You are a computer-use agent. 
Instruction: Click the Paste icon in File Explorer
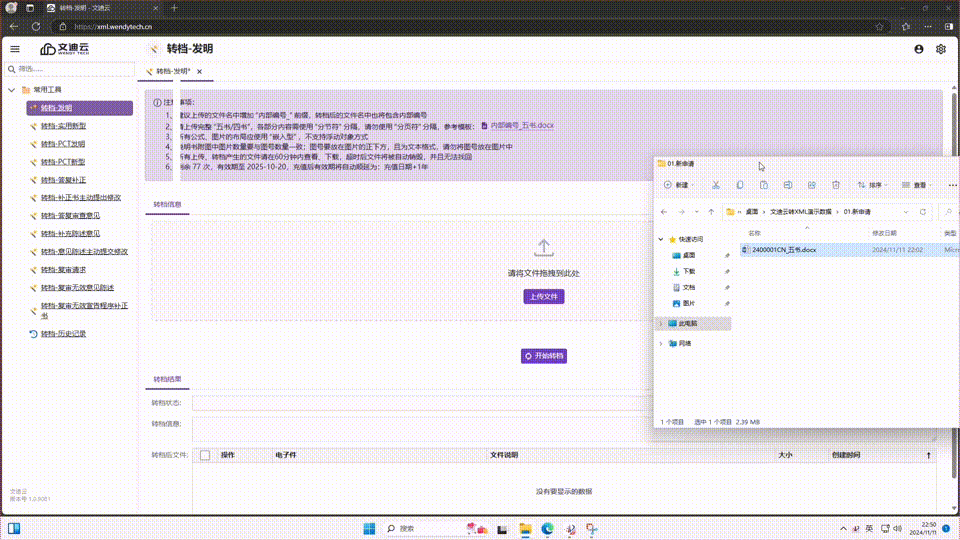(x=763, y=185)
